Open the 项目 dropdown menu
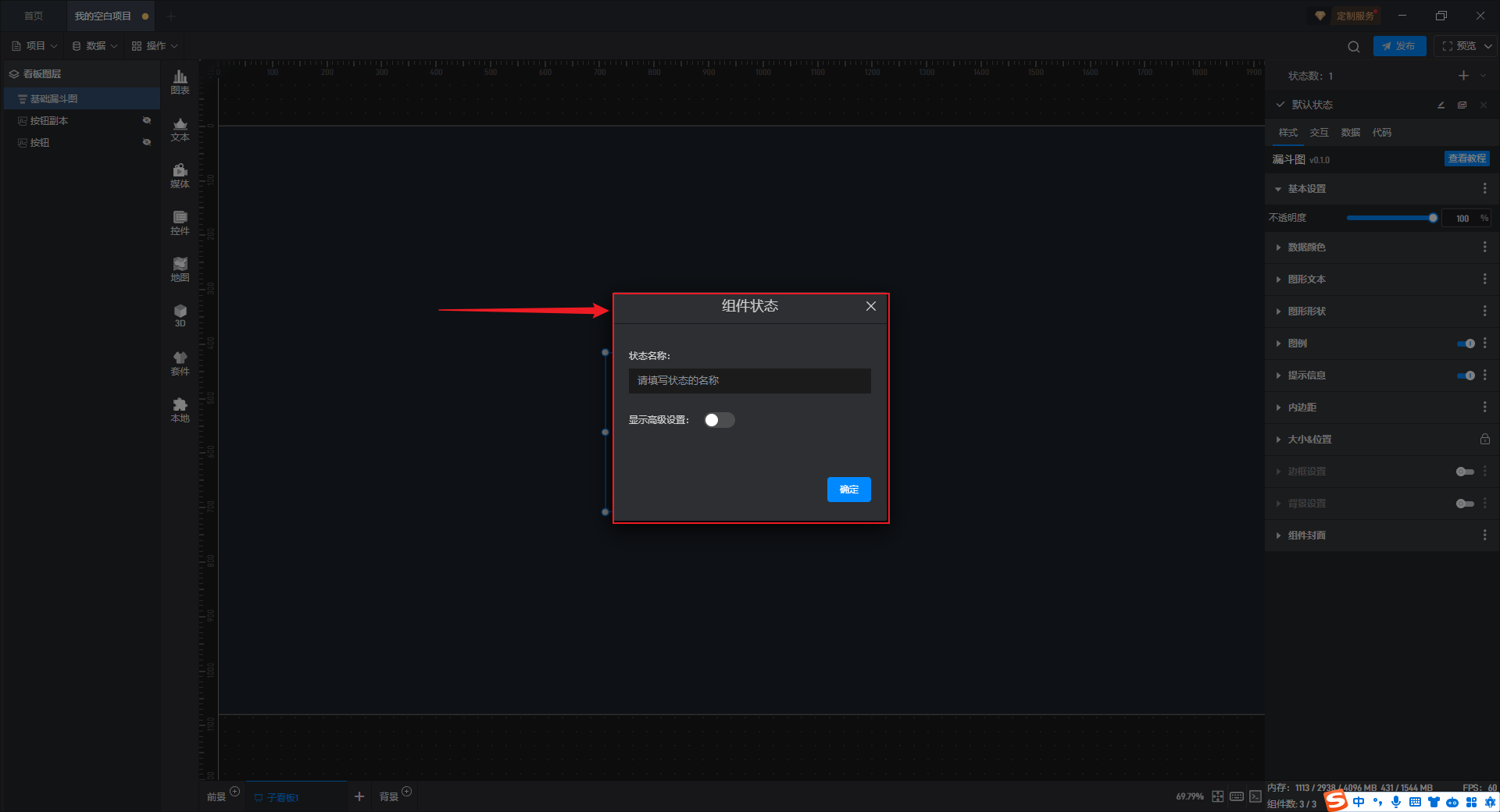 point(34,46)
